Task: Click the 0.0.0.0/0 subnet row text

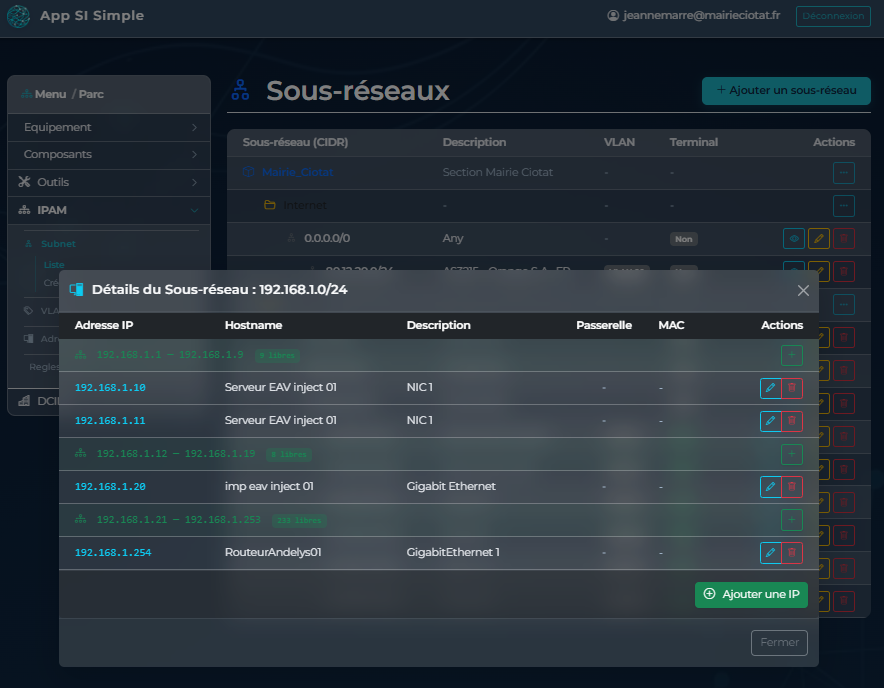Action: pos(327,239)
